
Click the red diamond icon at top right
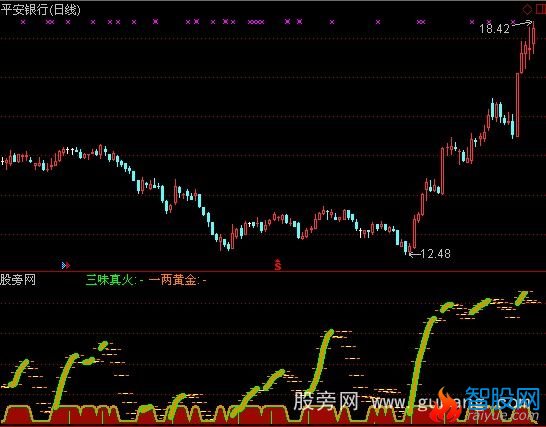[528, 9]
